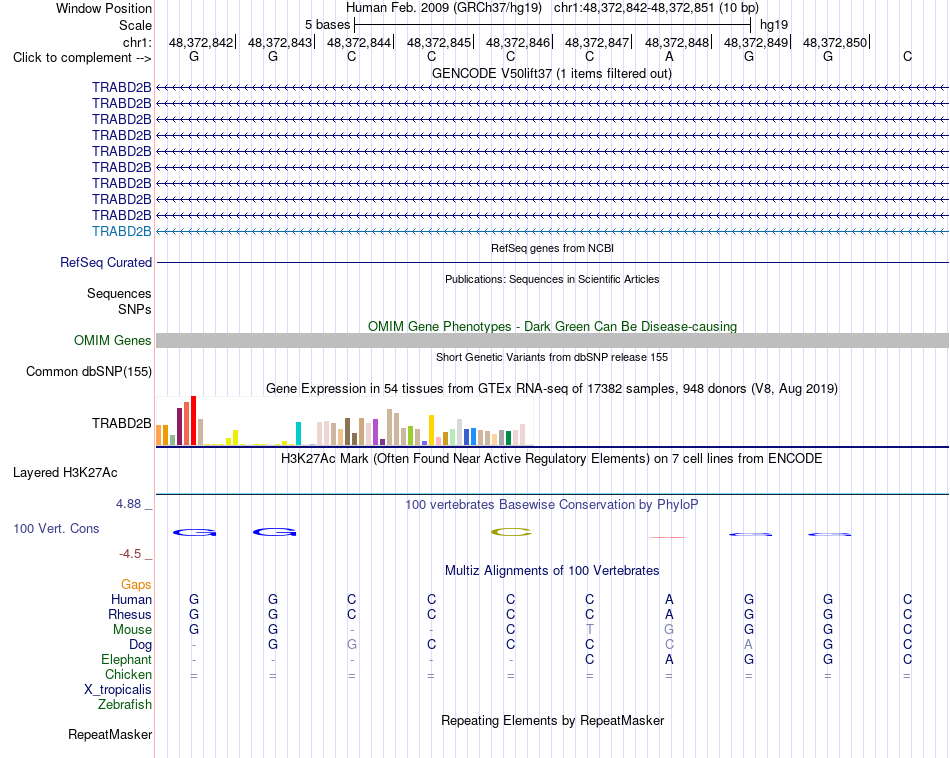Click the red negative PhyloP mark
This screenshot has width=950, height=758.
tap(668, 537)
